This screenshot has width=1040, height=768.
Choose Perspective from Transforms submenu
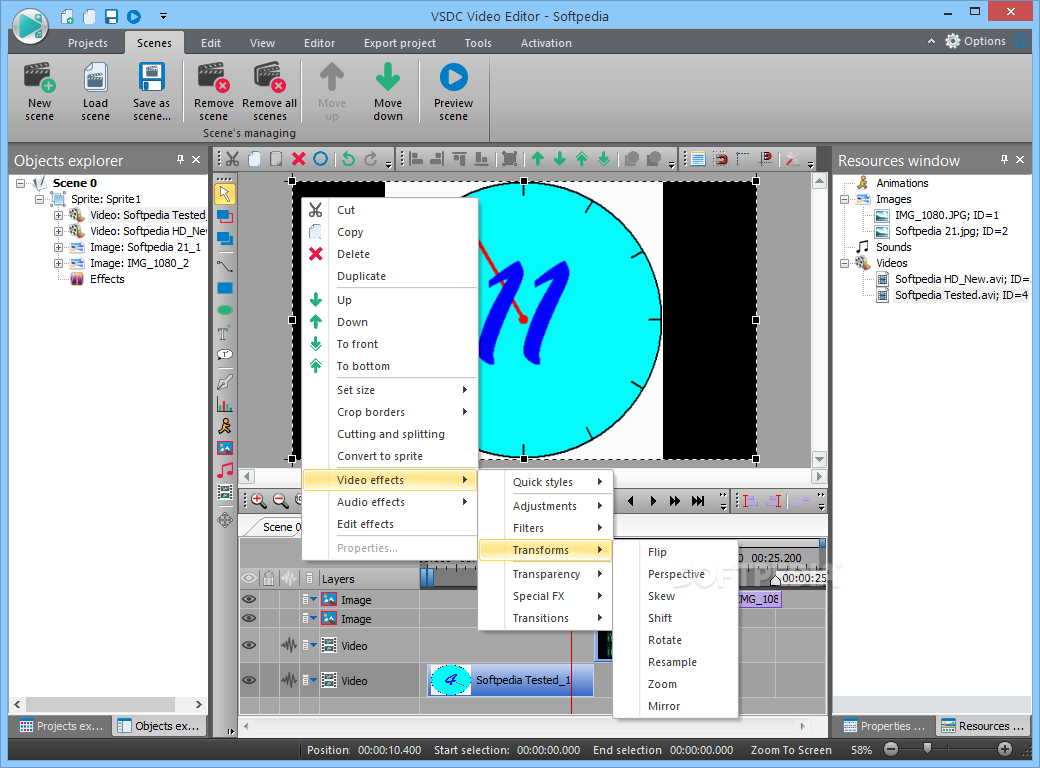pyautogui.click(x=675, y=574)
